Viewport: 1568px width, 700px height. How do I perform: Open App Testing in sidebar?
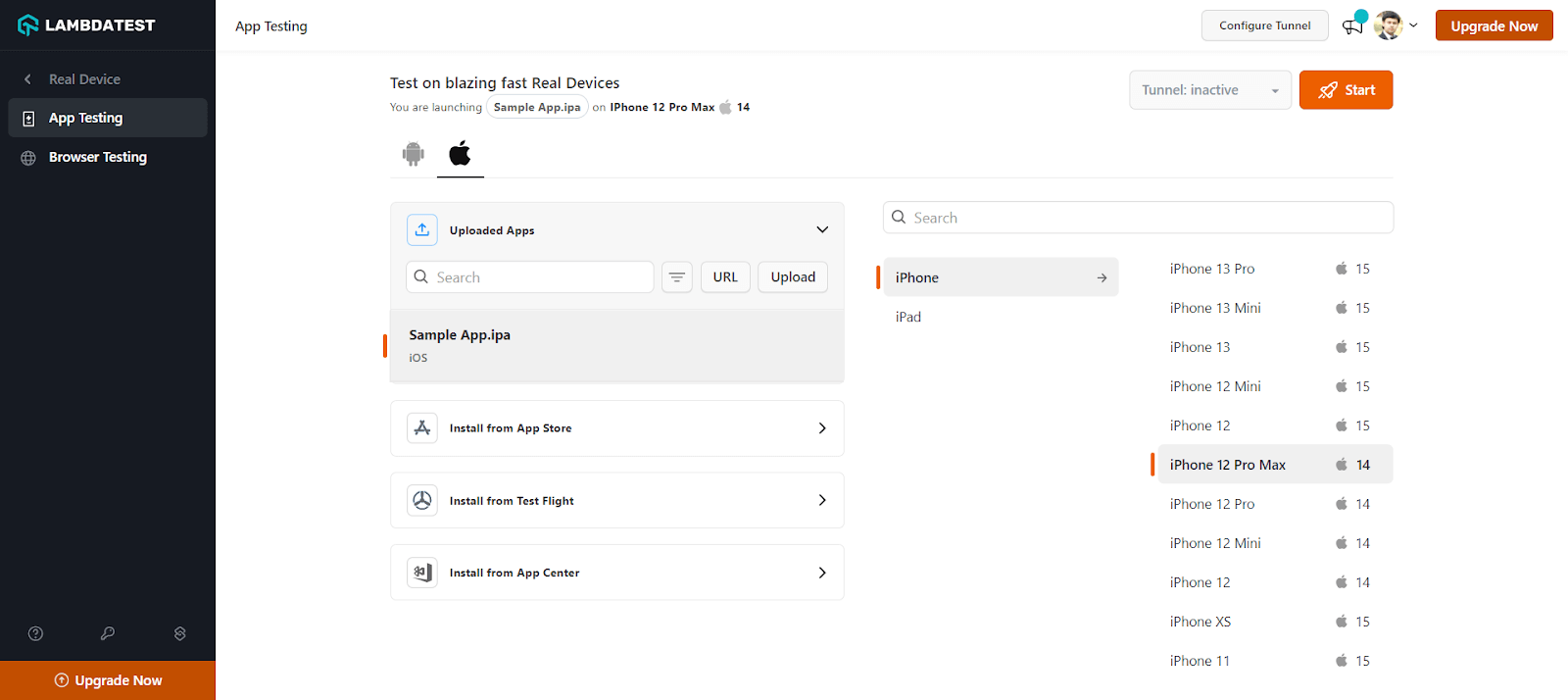(108, 118)
